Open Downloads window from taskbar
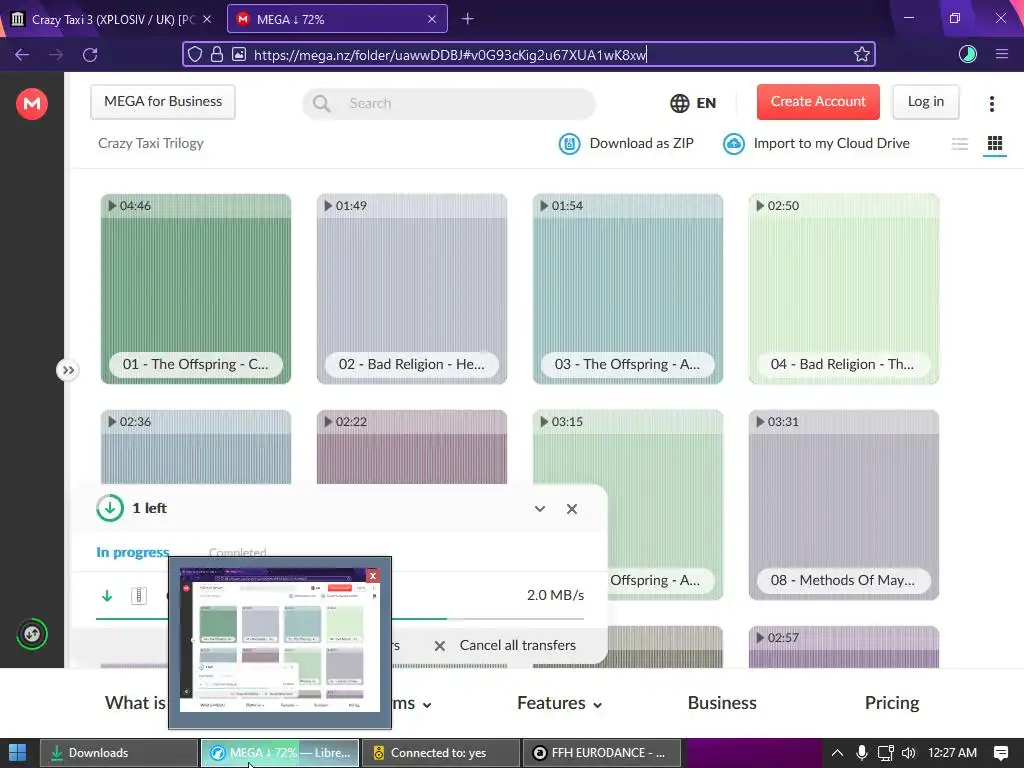1024x768 pixels. pyautogui.click(x=118, y=753)
